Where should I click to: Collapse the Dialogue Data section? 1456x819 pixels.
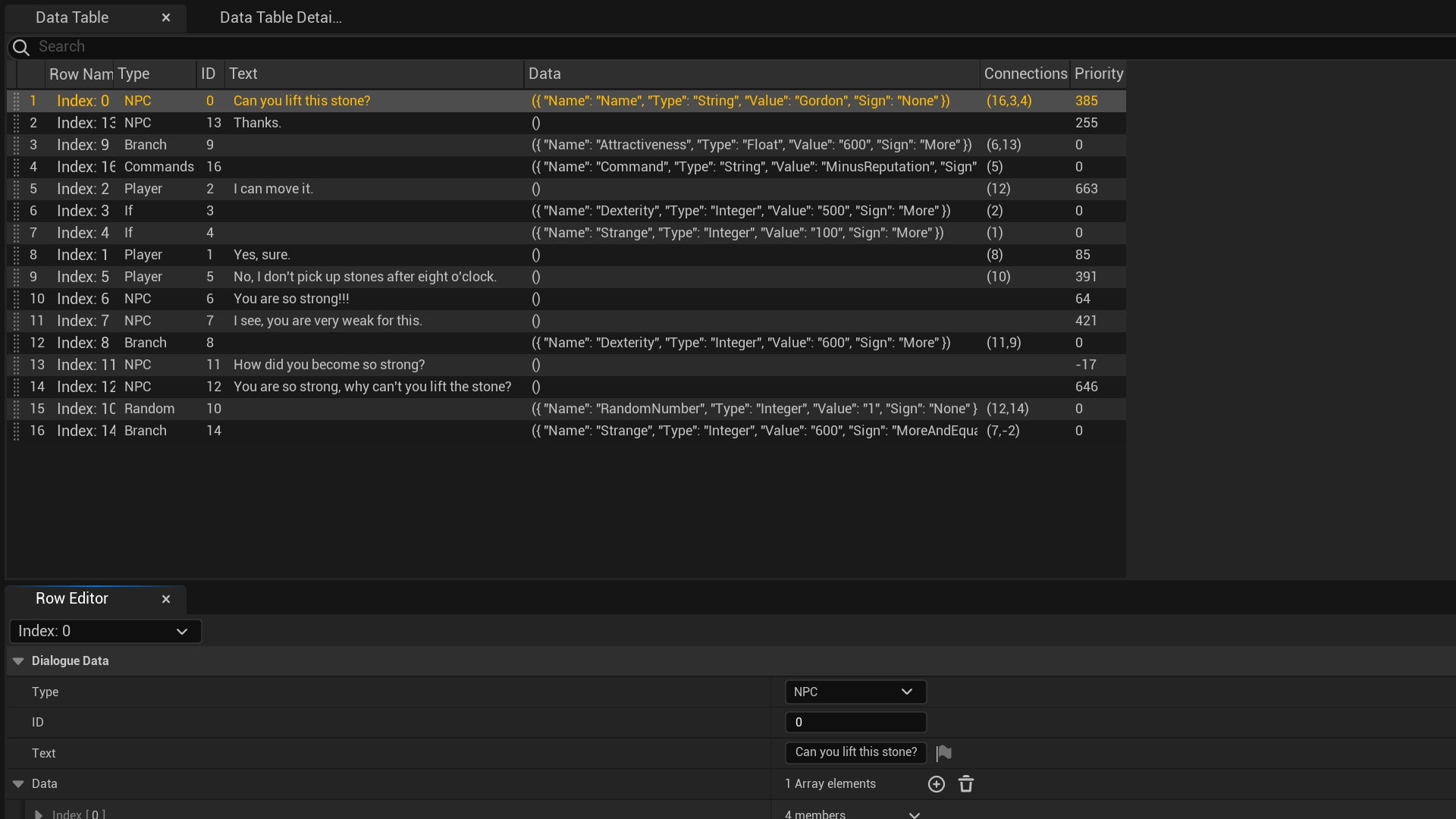click(18, 661)
